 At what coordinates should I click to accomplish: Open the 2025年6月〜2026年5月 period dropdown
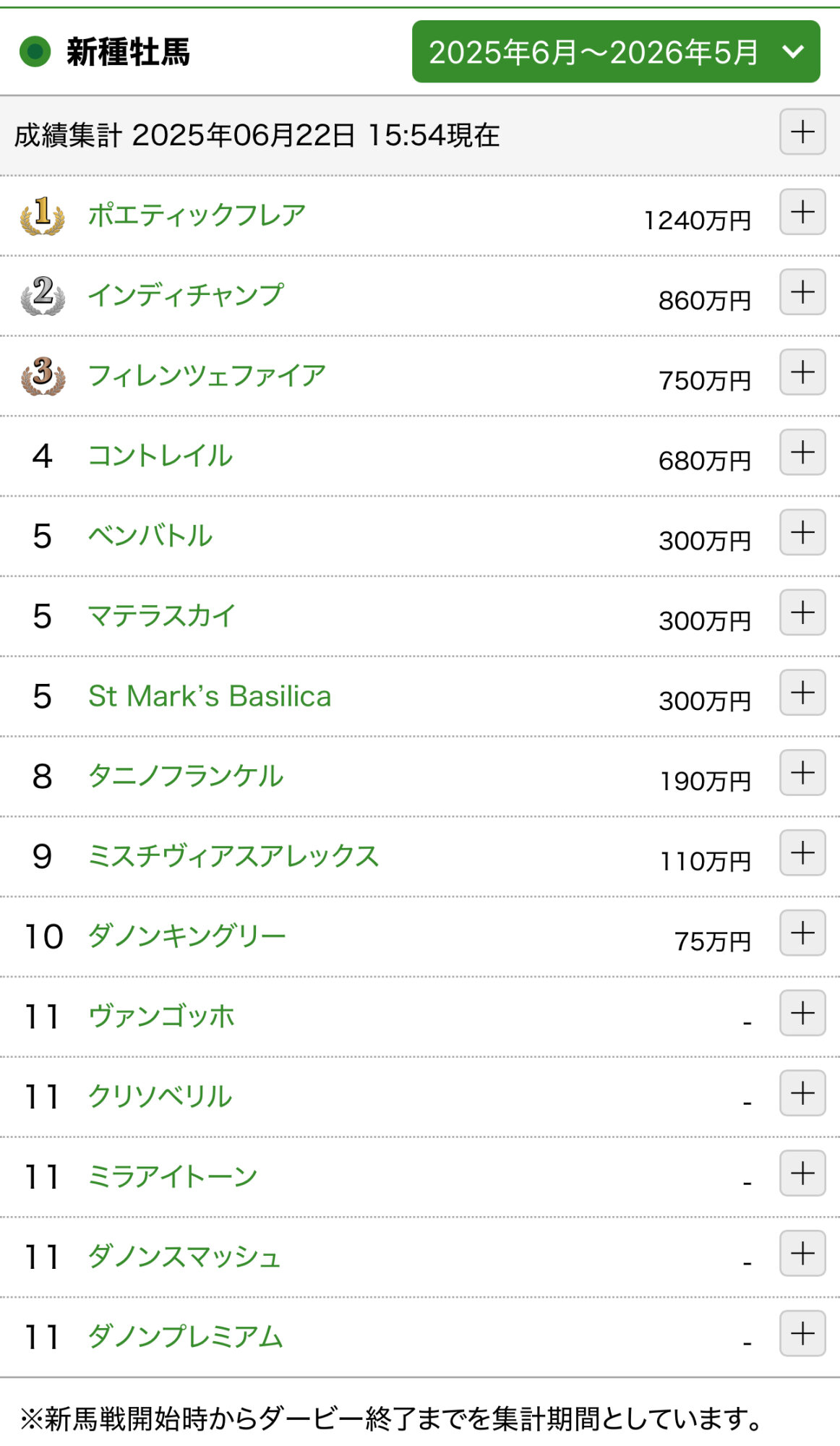pyautogui.click(x=616, y=51)
